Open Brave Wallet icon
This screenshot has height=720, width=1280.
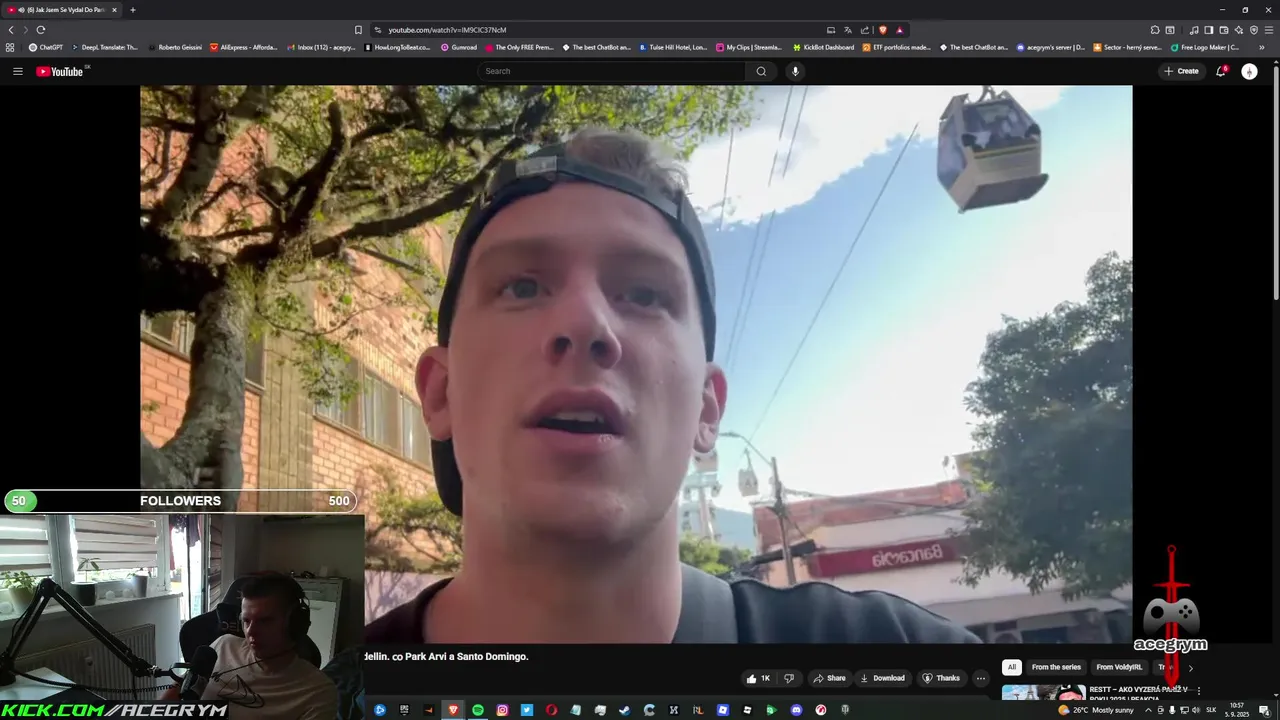(x=1224, y=30)
